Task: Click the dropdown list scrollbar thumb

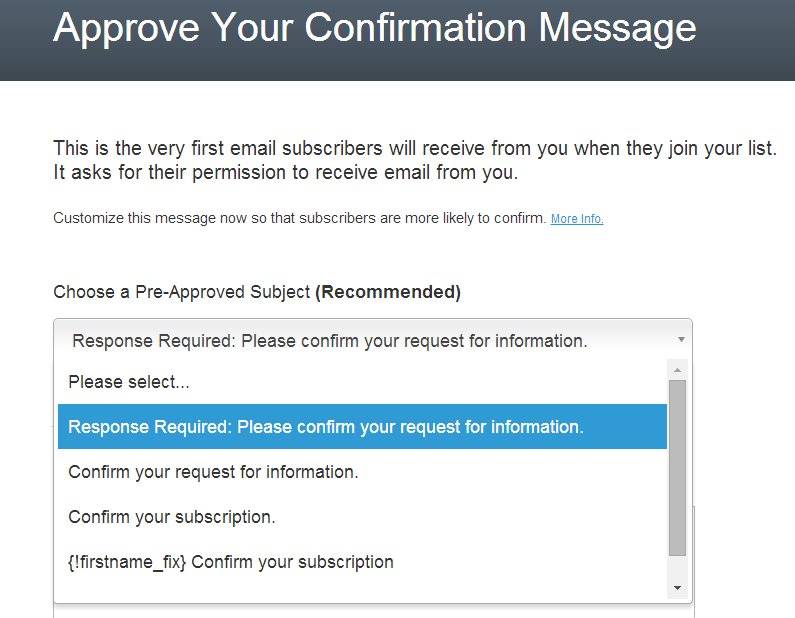Action: (x=678, y=465)
